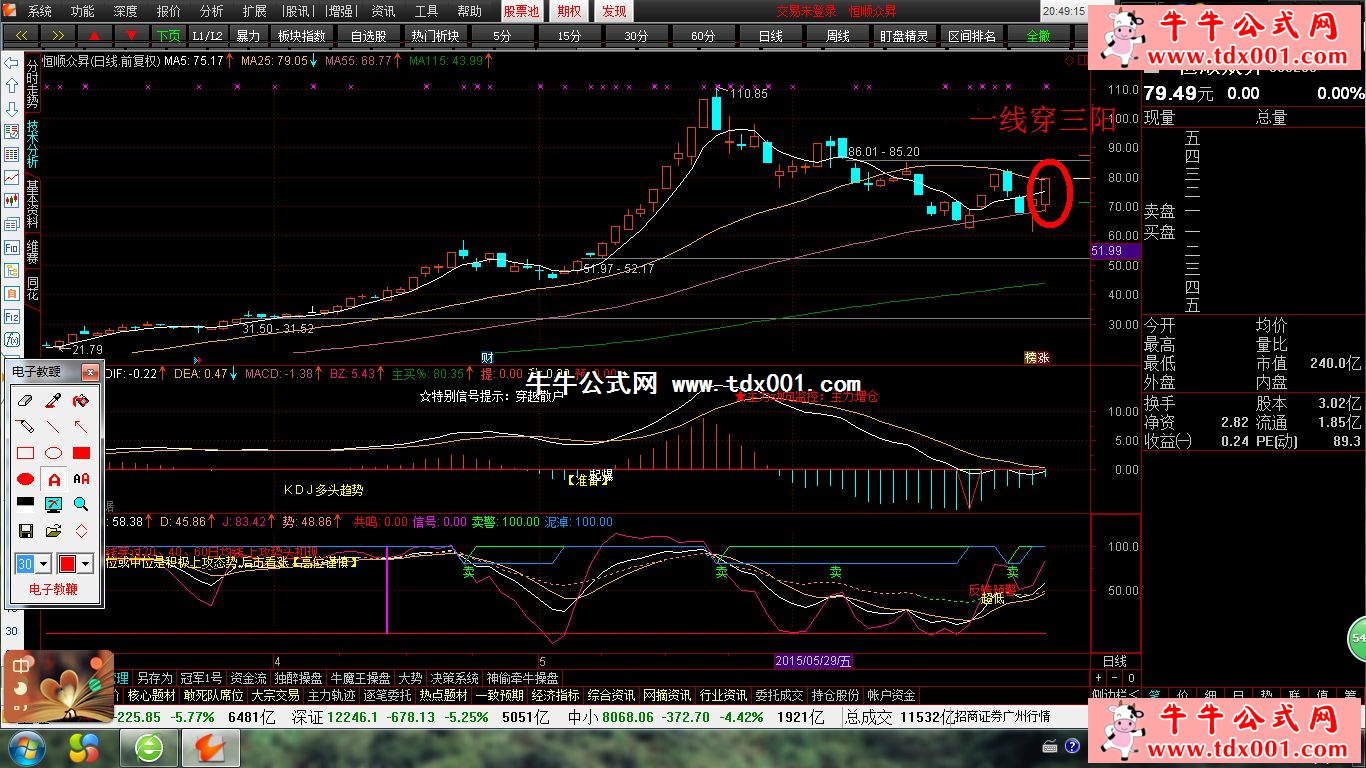
Task: Open the 帐户资金 info tab
Action: coord(891,695)
